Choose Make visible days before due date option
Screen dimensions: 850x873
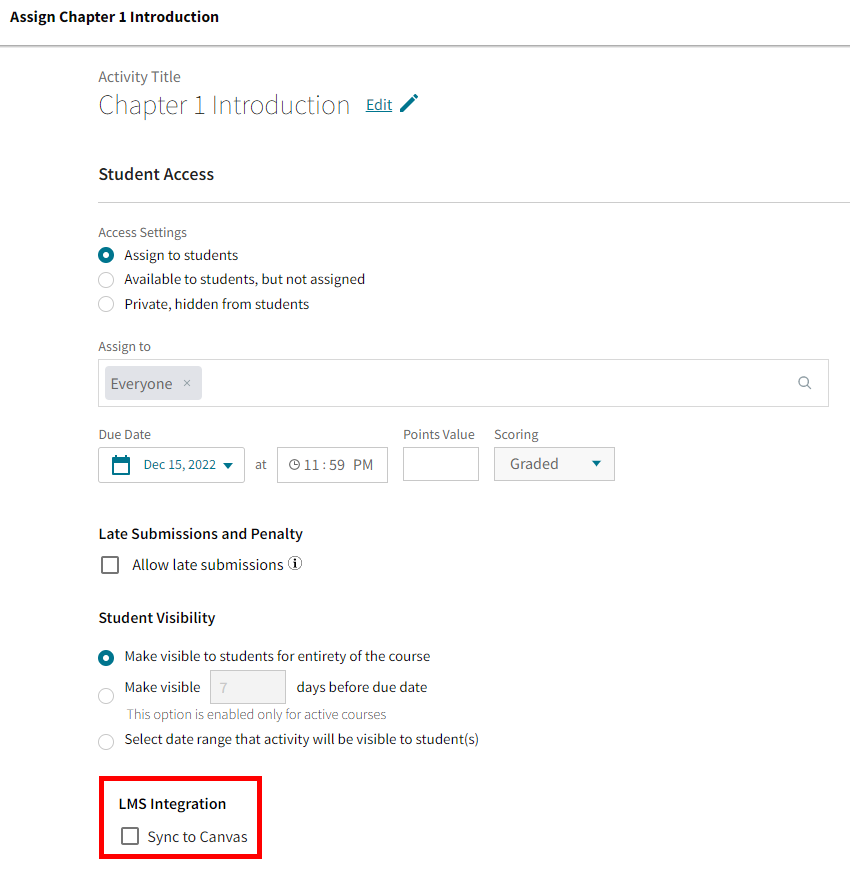106,696
